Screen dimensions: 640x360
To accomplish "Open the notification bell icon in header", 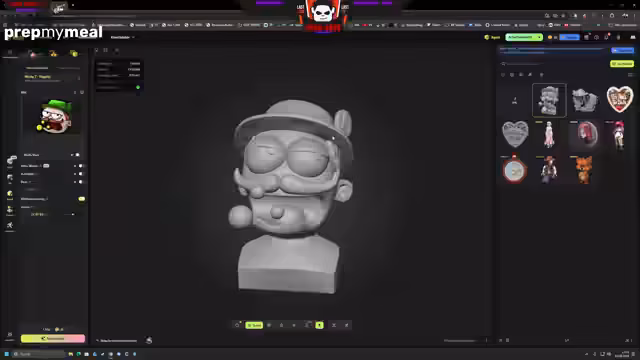I will point(606,37).
